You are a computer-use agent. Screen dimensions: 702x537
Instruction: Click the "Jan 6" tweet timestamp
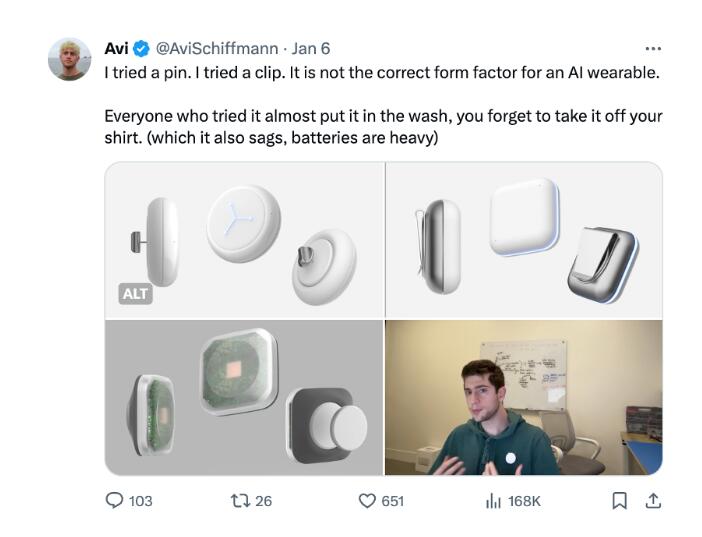pos(312,48)
